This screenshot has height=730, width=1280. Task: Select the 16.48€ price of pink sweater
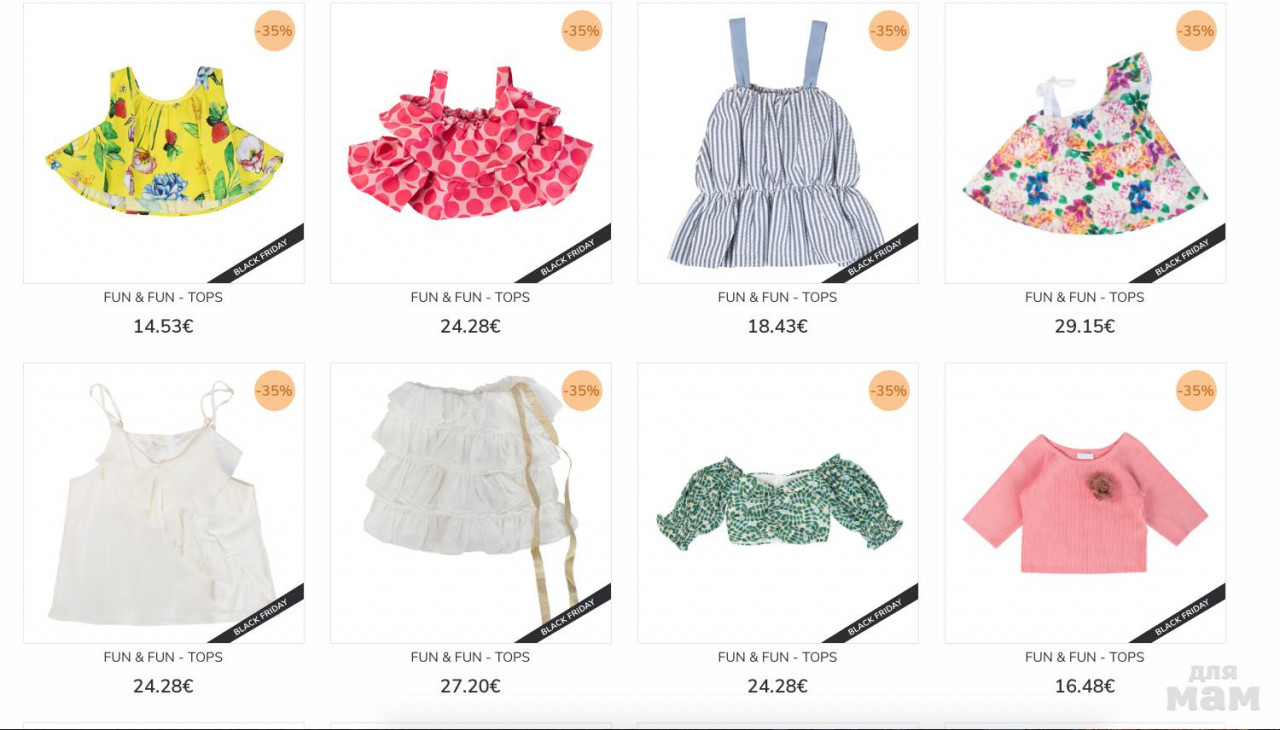(x=1085, y=686)
